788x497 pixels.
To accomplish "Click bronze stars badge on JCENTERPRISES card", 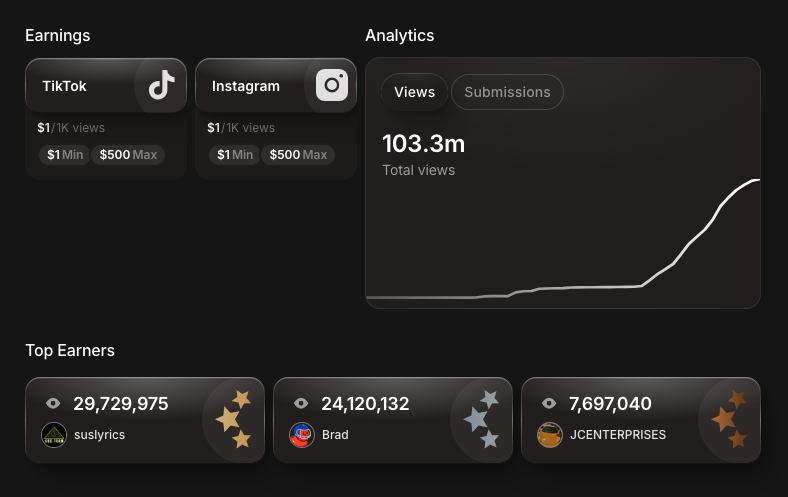I will [x=730, y=419].
